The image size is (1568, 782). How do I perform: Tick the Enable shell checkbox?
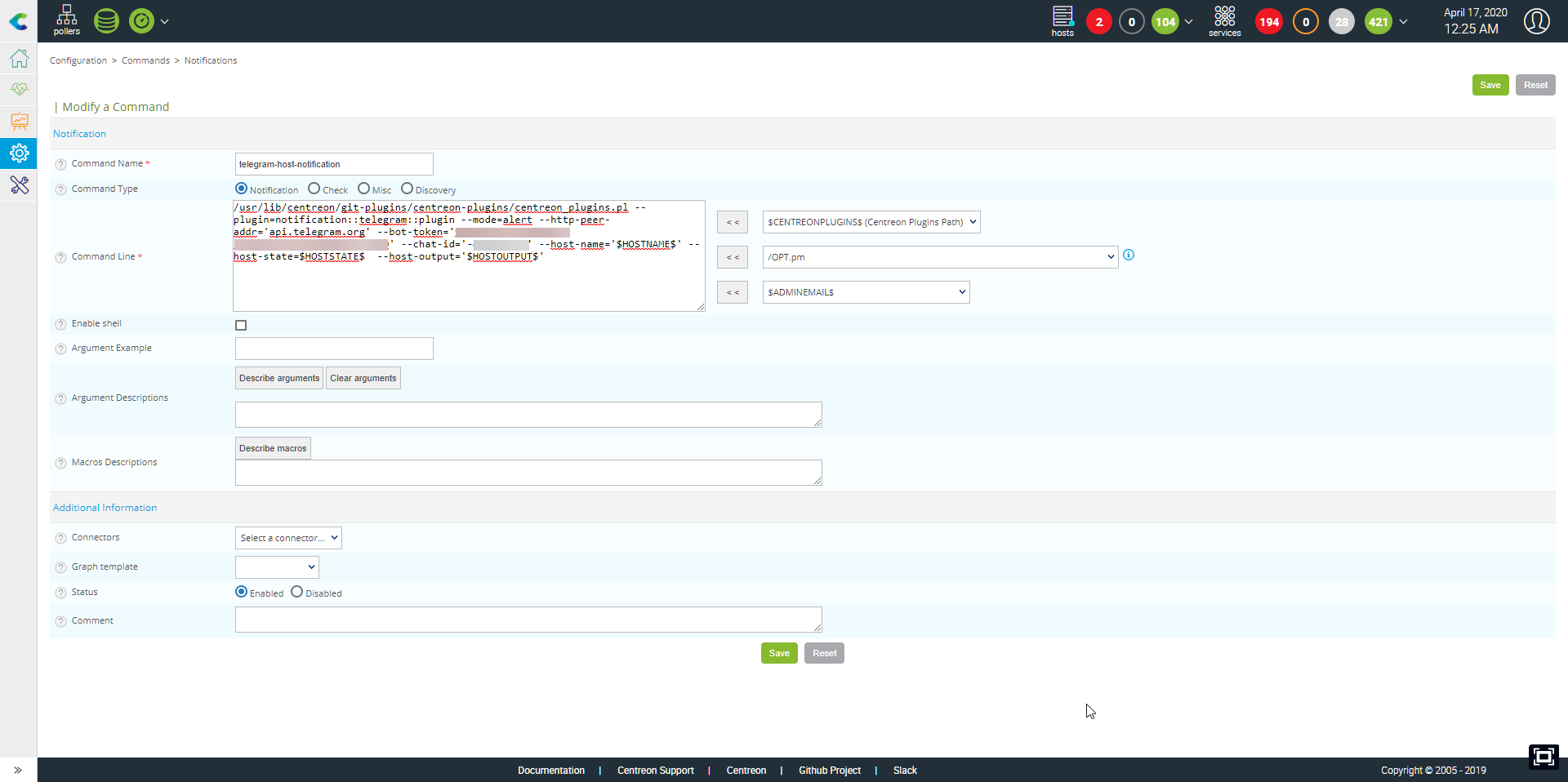pos(241,325)
